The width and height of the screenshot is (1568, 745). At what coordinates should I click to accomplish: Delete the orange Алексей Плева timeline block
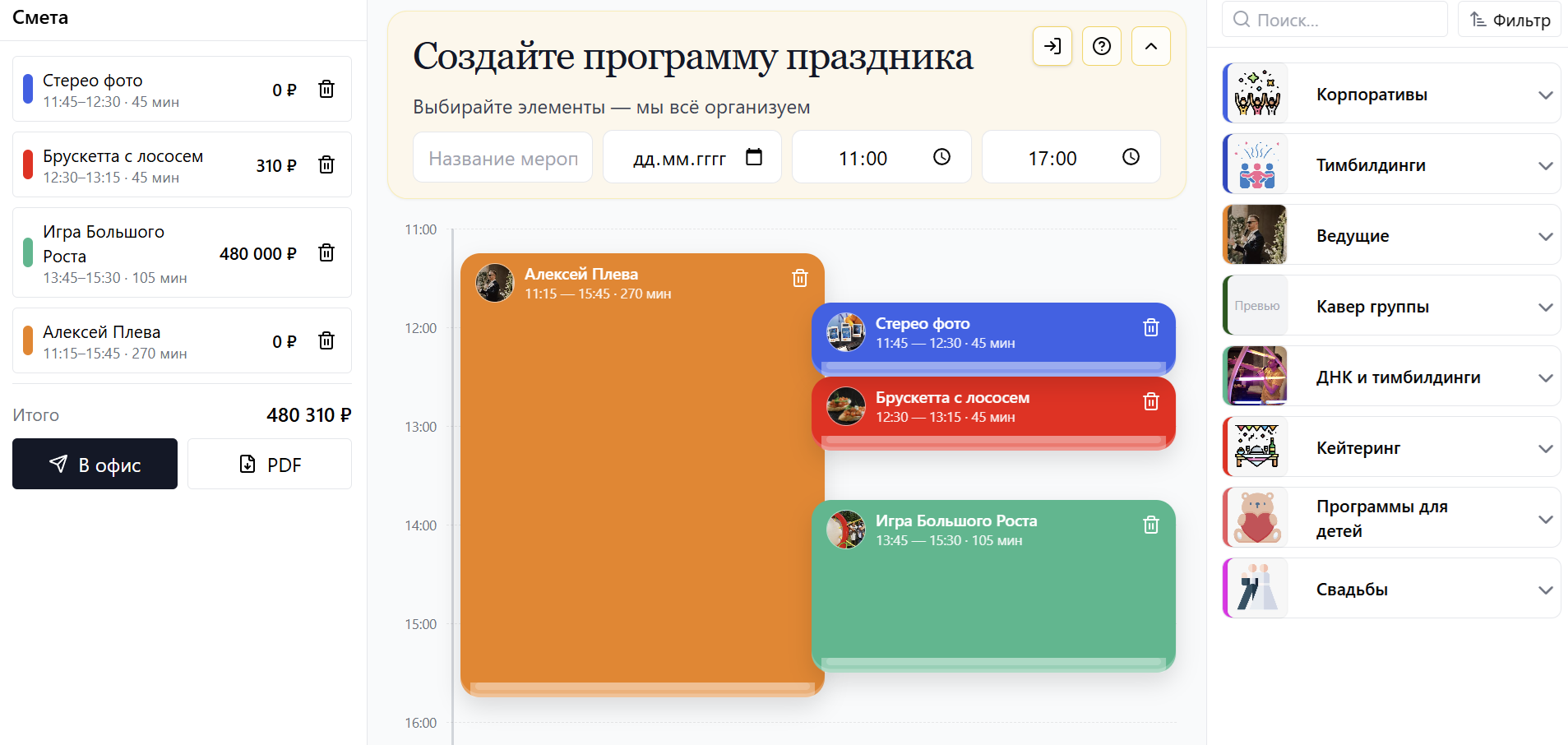click(x=800, y=279)
